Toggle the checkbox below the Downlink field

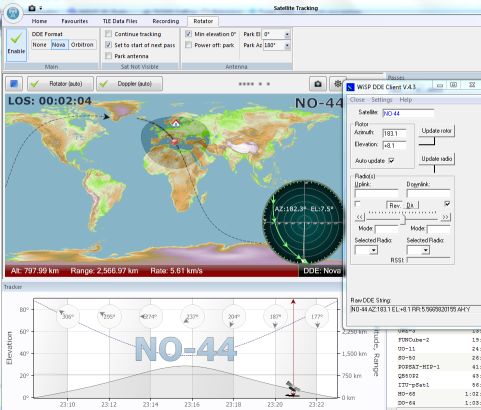point(447,203)
